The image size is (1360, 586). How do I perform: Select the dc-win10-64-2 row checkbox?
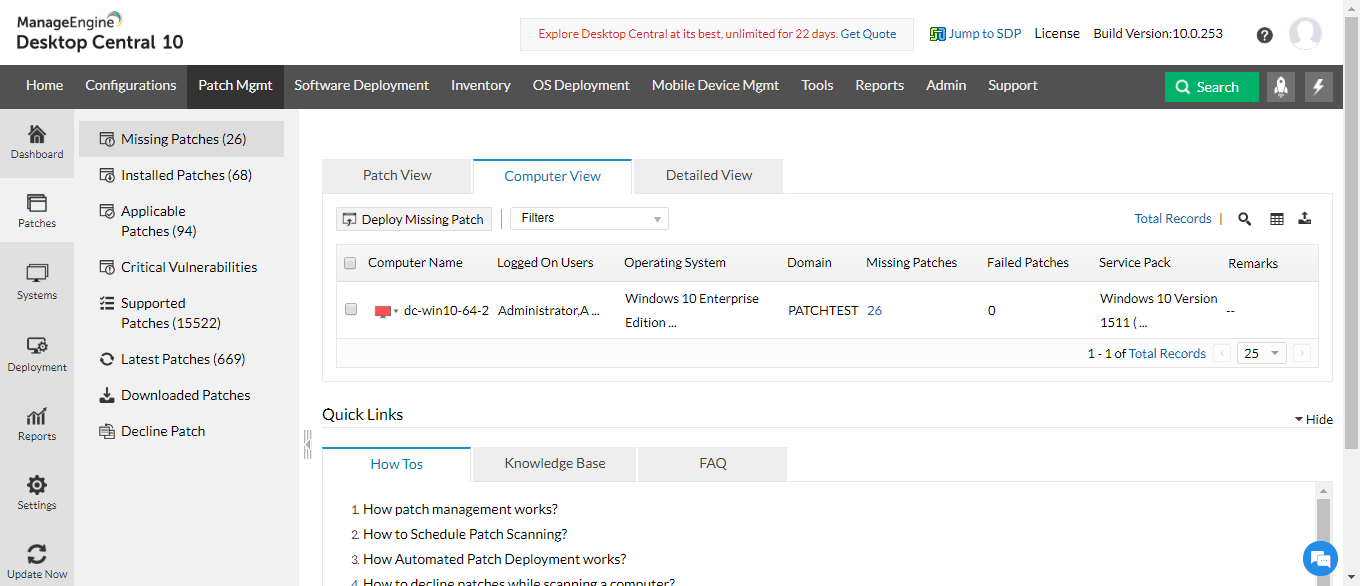coord(350,310)
